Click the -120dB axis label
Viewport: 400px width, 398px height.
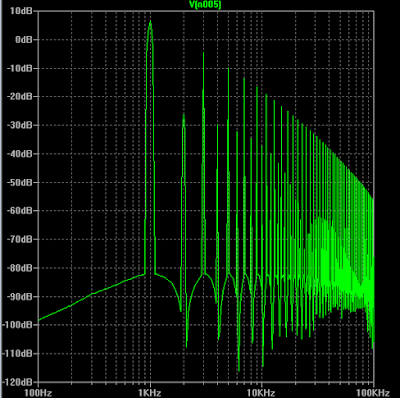17,382
